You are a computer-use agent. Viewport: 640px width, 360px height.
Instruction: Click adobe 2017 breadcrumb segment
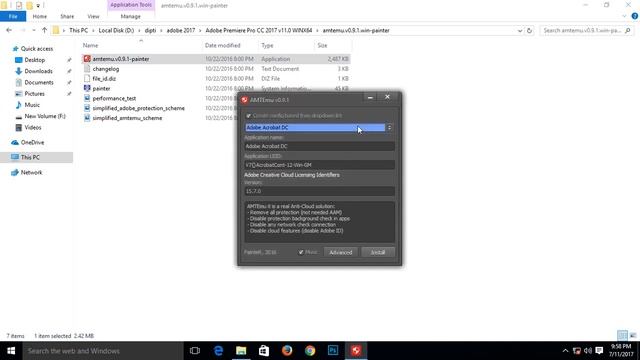point(180,31)
